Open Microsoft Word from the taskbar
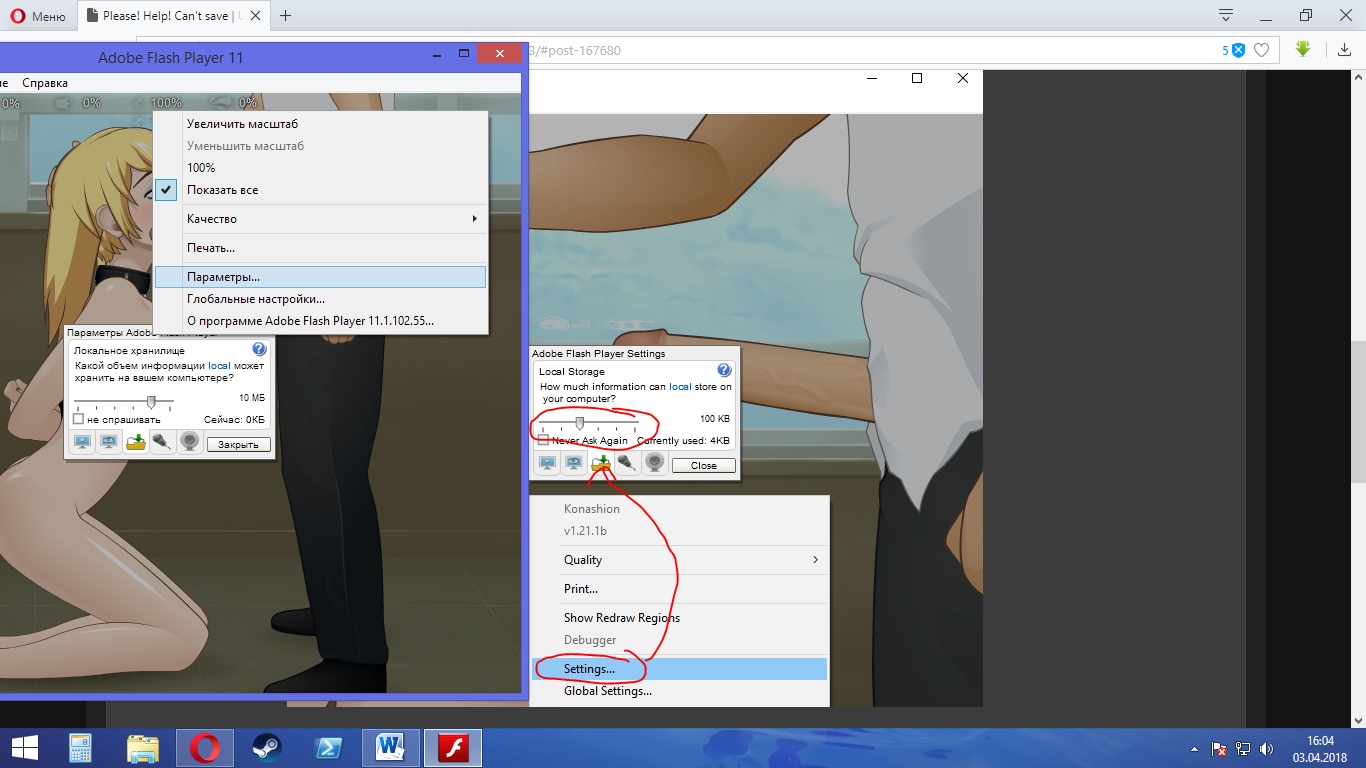This screenshot has width=1366, height=768. coord(391,747)
